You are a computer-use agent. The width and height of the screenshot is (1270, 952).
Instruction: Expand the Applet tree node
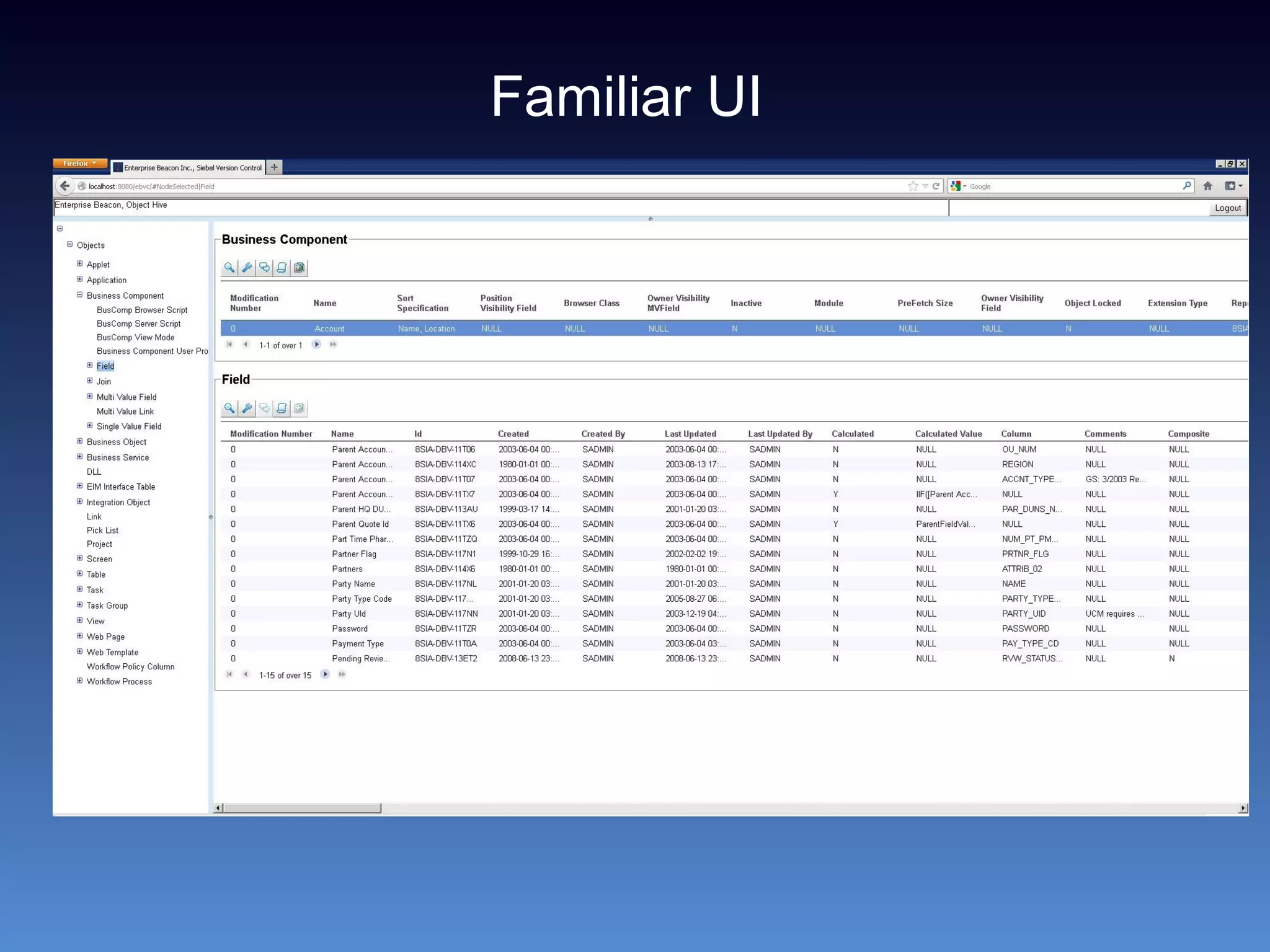pyautogui.click(x=80, y=263)
